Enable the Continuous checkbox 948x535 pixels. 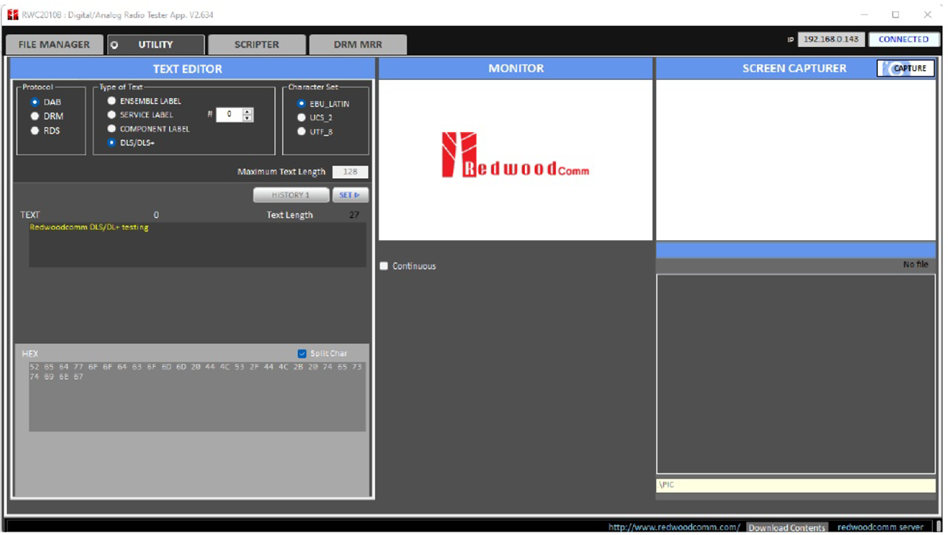[x=384, y=266]
